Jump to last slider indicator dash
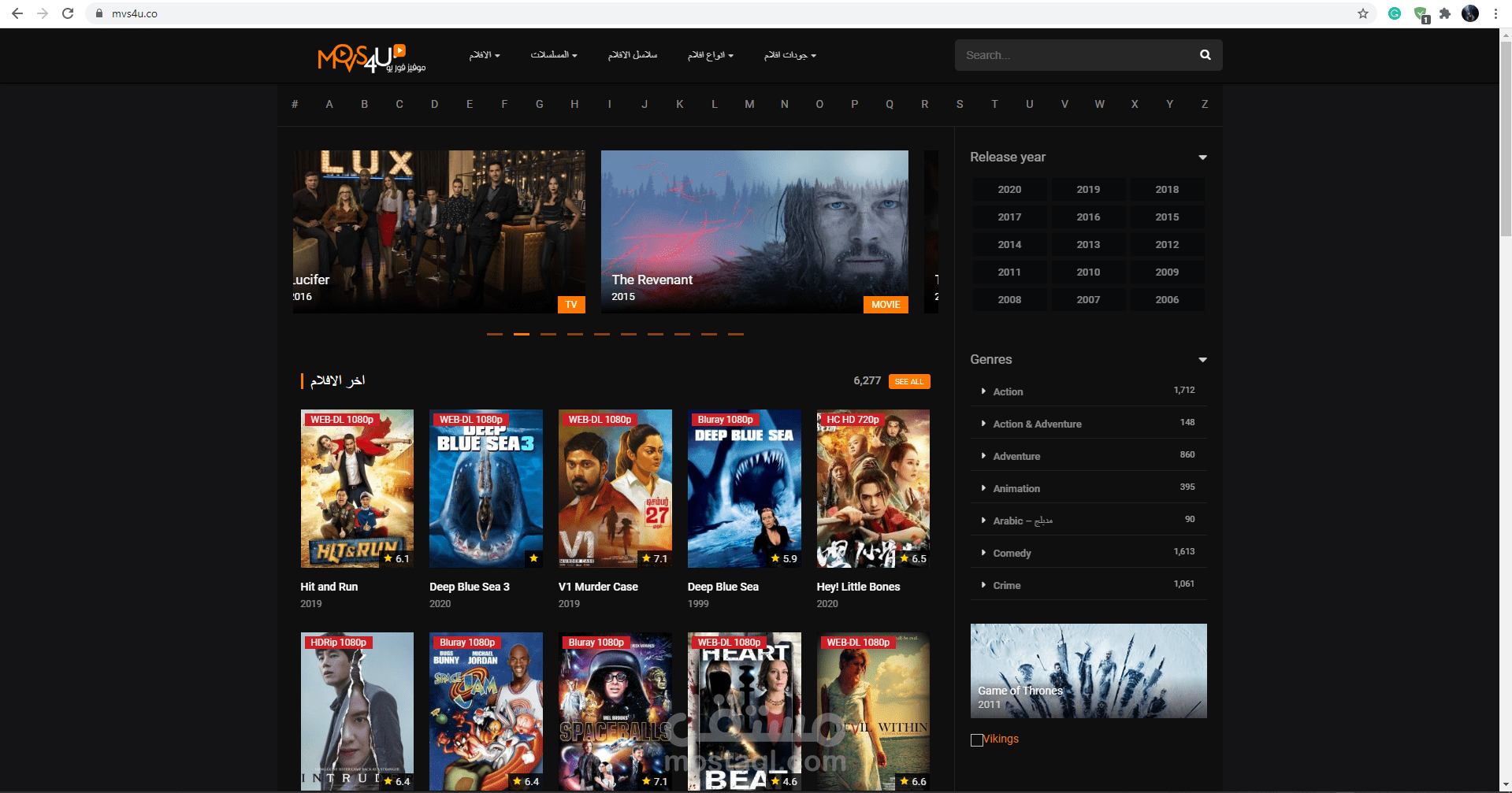This screenshot has width=1512, height=793. click(x=736, y=335)
